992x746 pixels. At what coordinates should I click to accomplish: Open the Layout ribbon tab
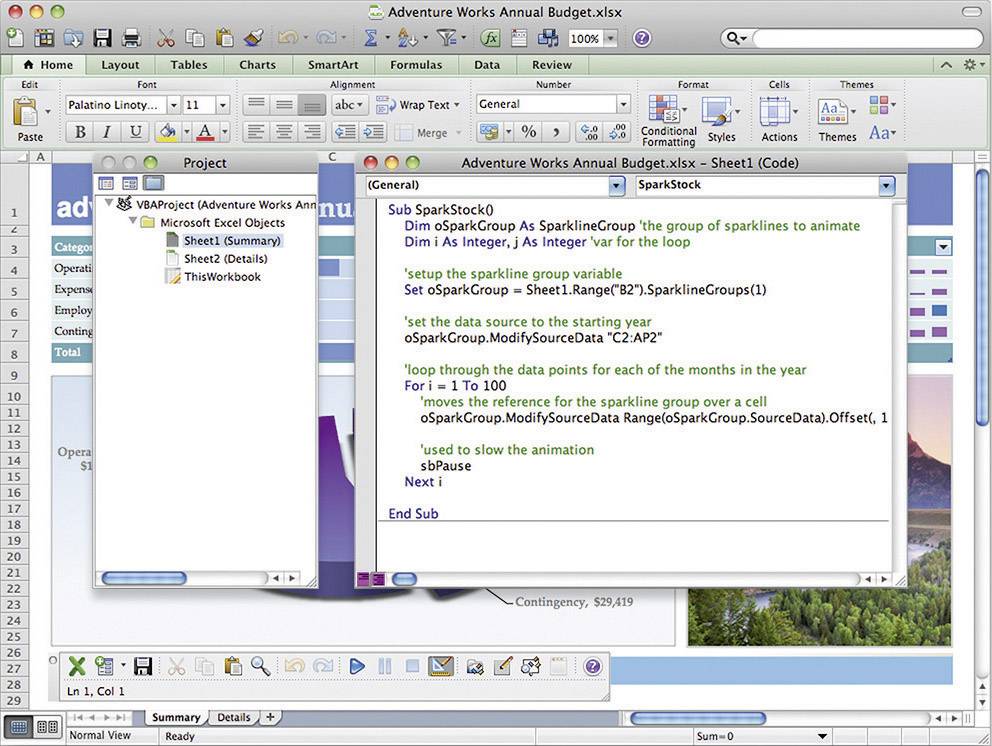pos(120,65)
